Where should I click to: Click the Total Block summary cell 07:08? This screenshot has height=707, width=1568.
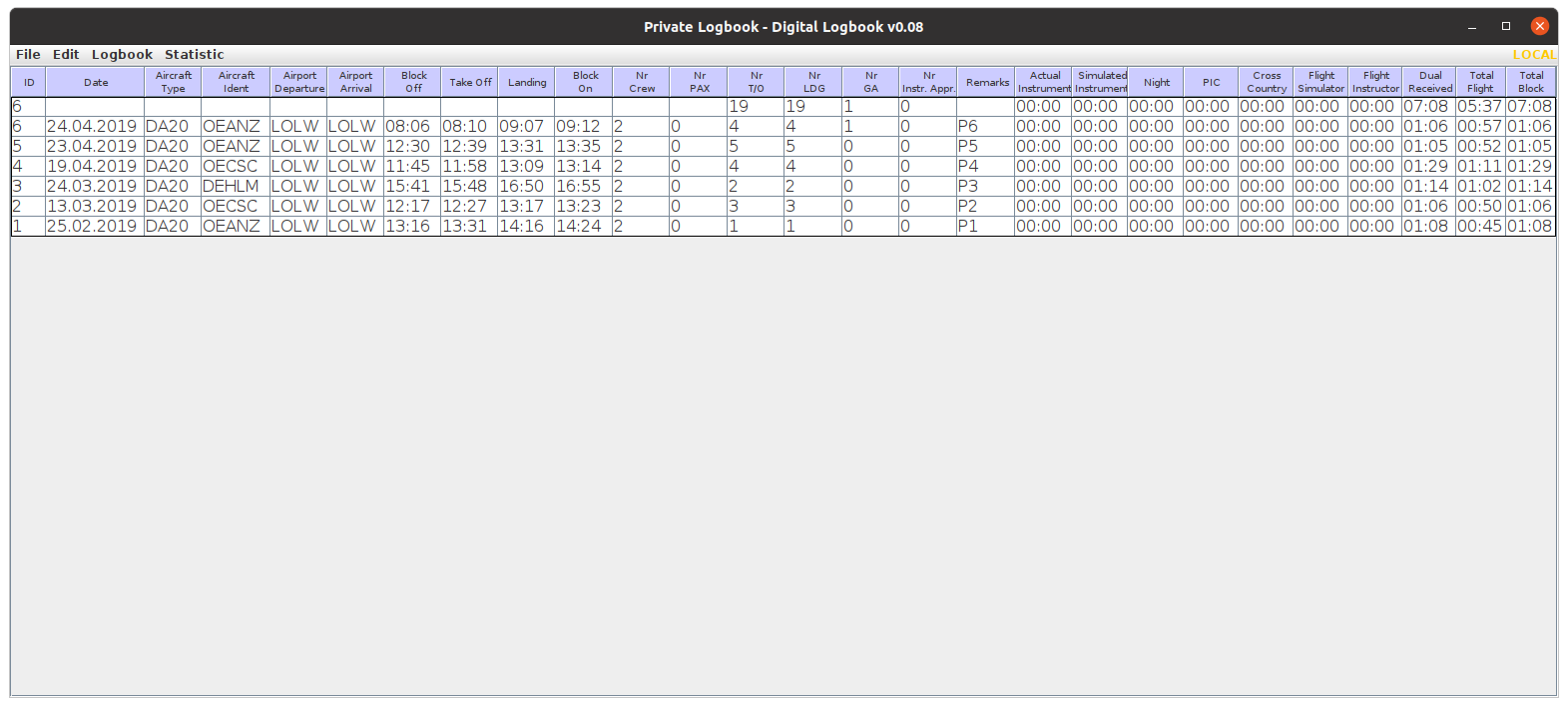click(x=1530, y=107)
